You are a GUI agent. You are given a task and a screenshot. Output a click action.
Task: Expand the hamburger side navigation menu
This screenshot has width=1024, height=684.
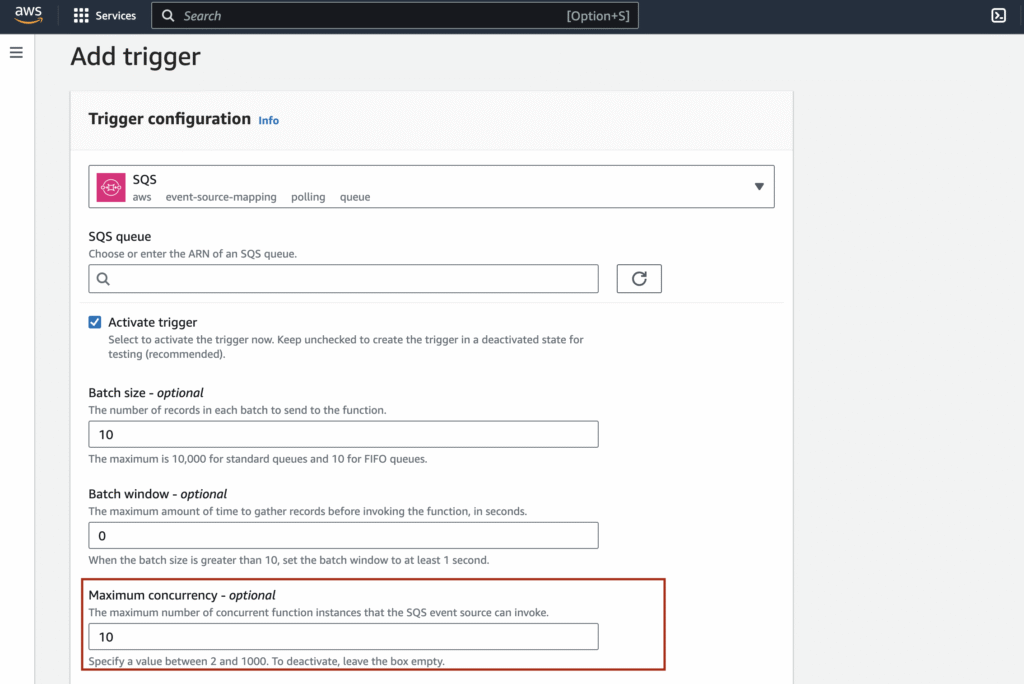[16, 52]
